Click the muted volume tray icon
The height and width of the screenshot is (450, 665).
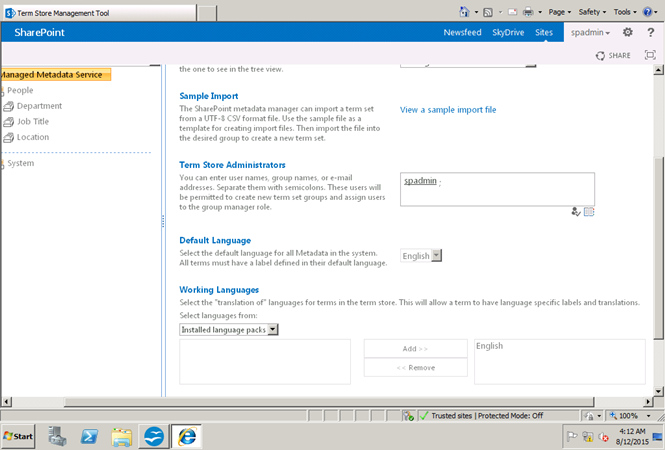pyautogui.click(x=603, y=436)
